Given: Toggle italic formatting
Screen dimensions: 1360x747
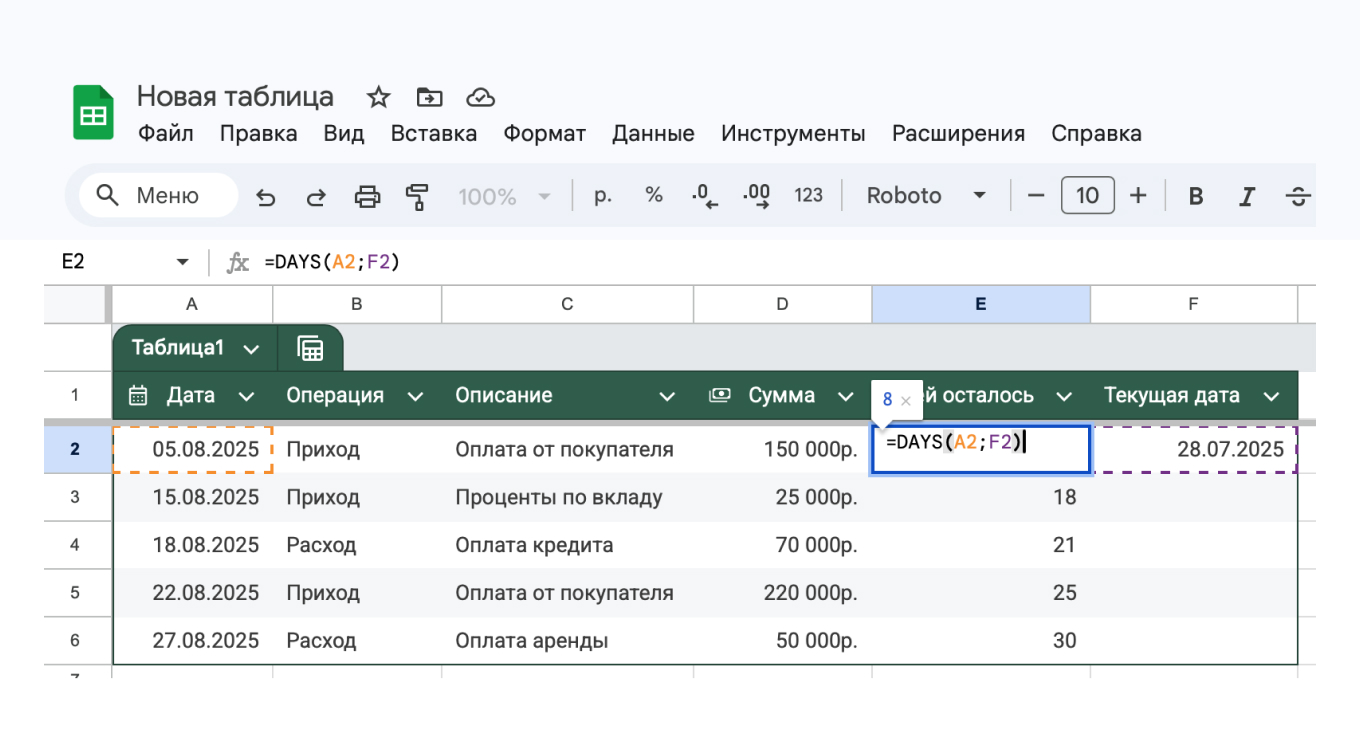Looking at the screenshot, I should pos(1245,195).
